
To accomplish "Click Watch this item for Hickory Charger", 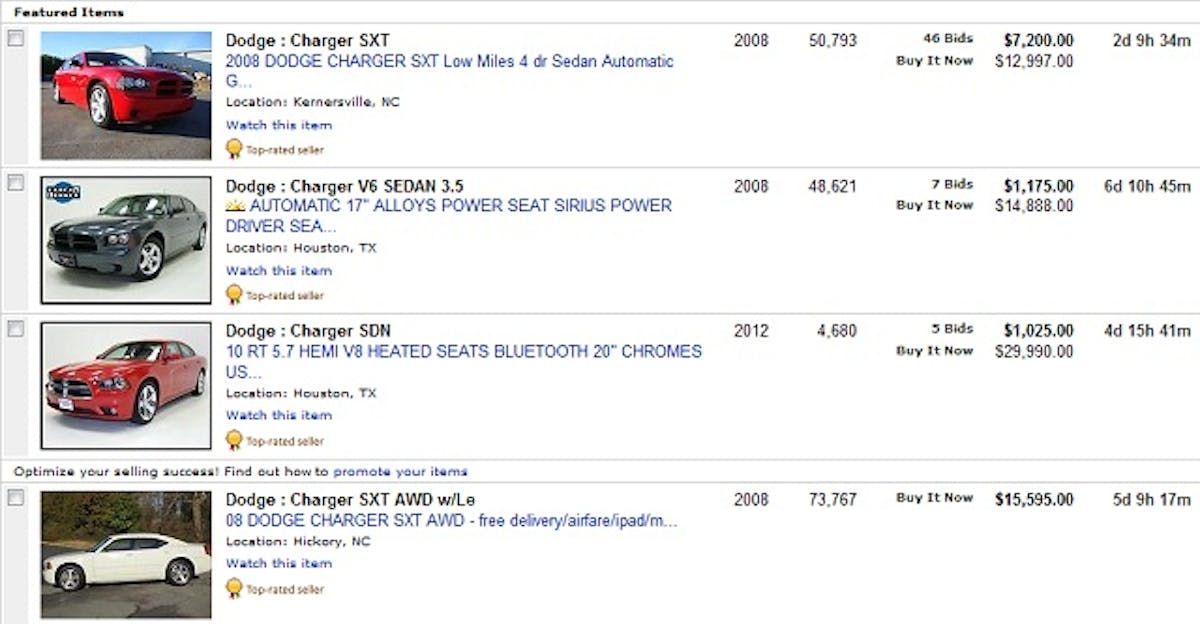I will point(278,563).
